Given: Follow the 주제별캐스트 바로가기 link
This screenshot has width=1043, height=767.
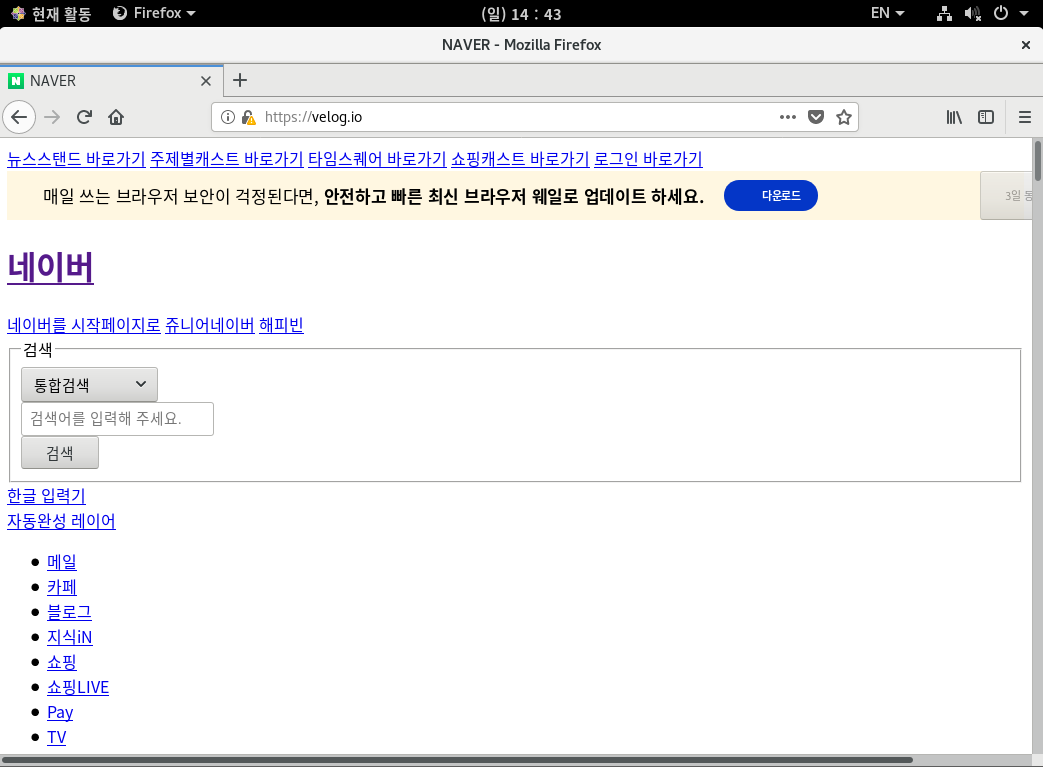Looking at the screenshot, I should 226,159.
